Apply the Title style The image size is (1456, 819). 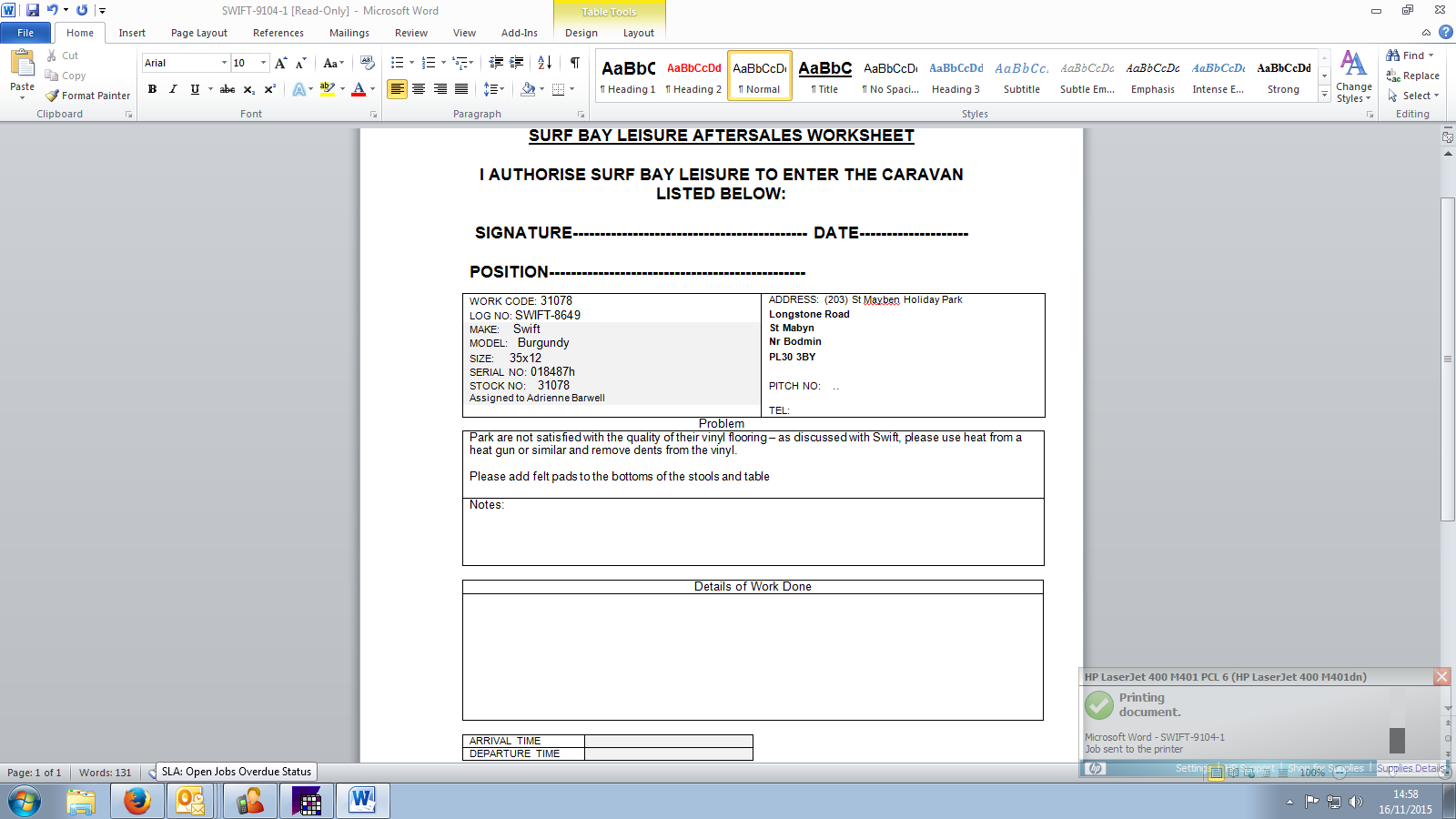point(824,76)
